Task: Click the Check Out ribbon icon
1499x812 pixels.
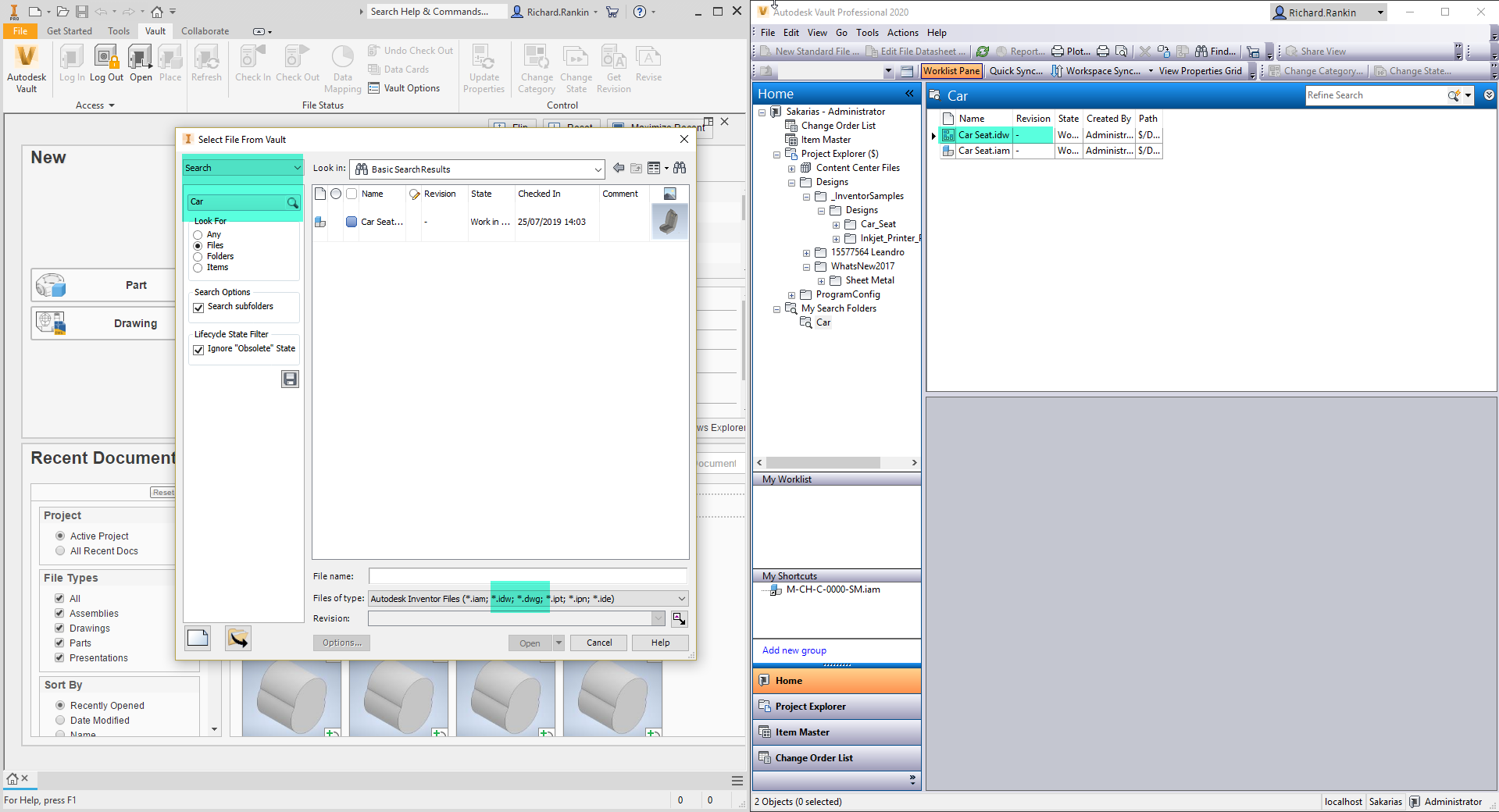Action: point(298,63)
